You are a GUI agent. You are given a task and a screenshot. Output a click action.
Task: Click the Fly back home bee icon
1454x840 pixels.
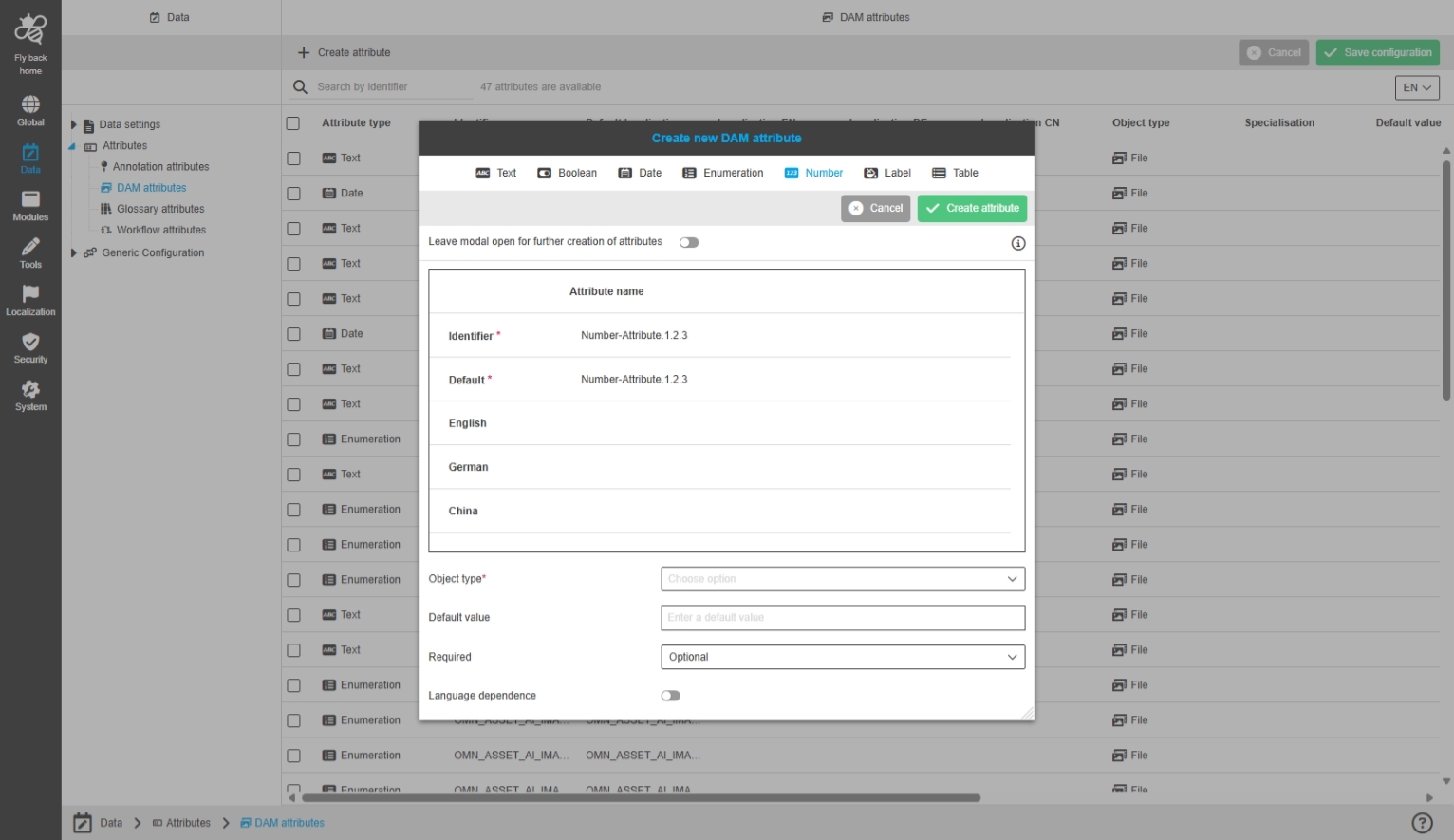click(30, 30)
